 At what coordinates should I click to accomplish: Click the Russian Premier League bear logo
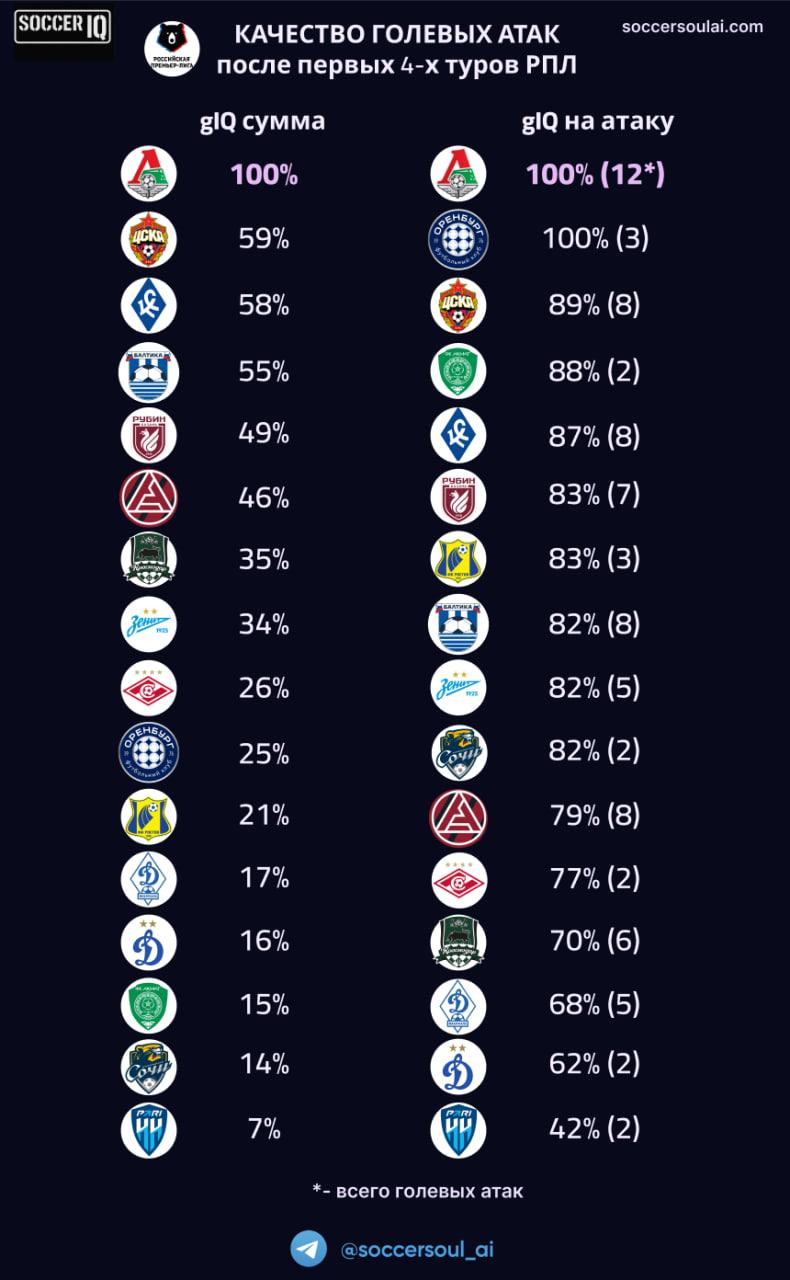171,47
